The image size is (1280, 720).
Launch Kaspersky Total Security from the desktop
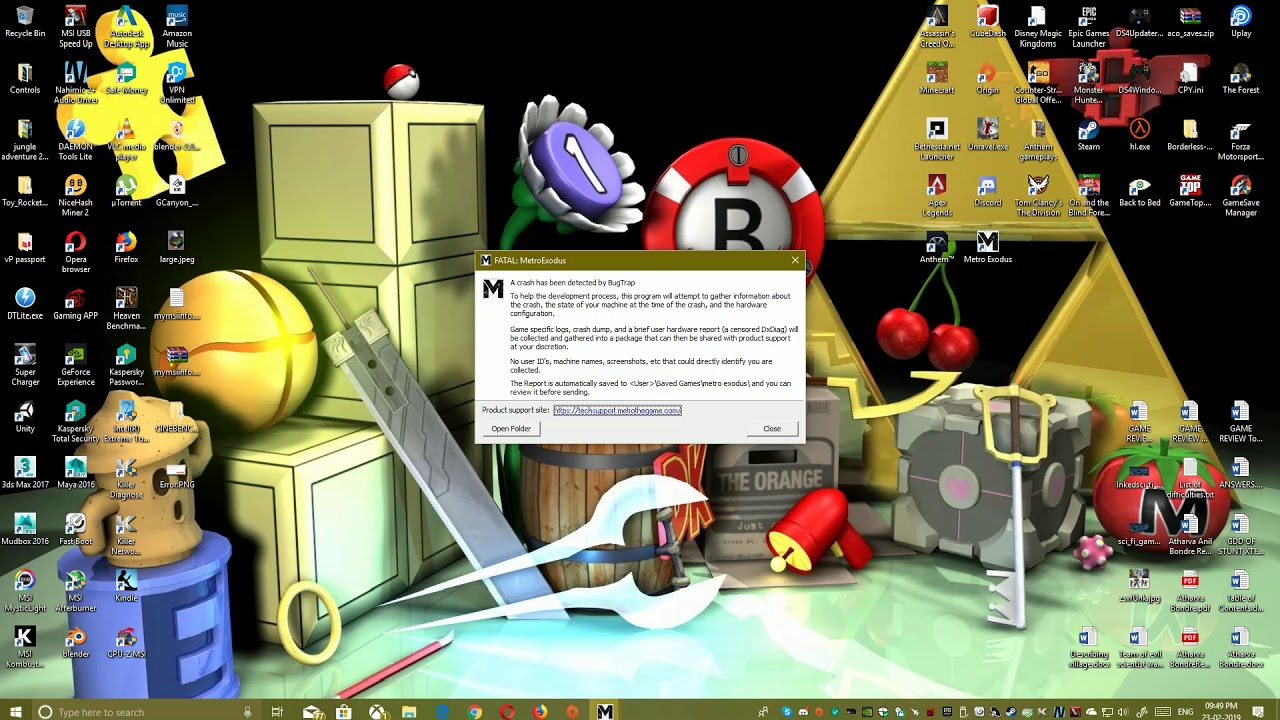click(x=76, y=422)
